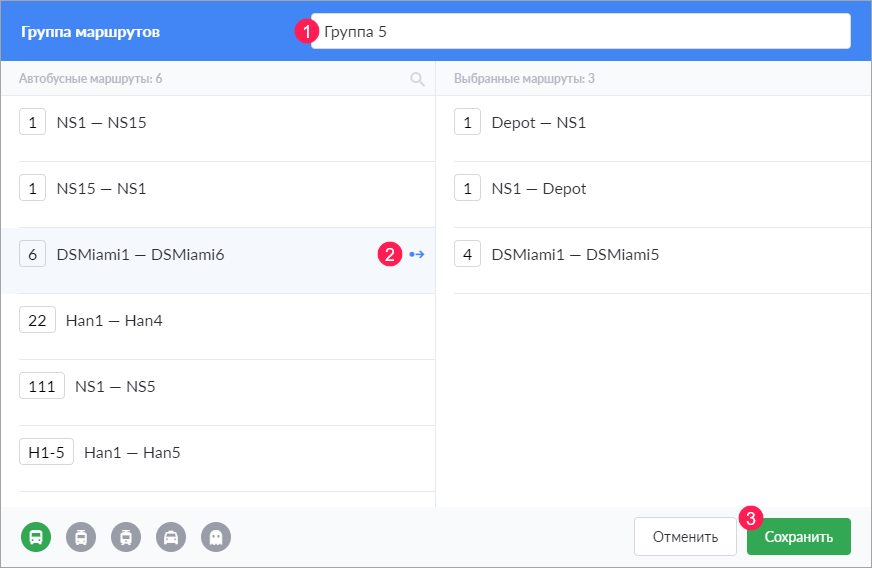The height and width of the screenshot is (568, 872).
Task: Click the ghost icon in the bottom bar
Action: pyautogui.click(x=216, y=537)
